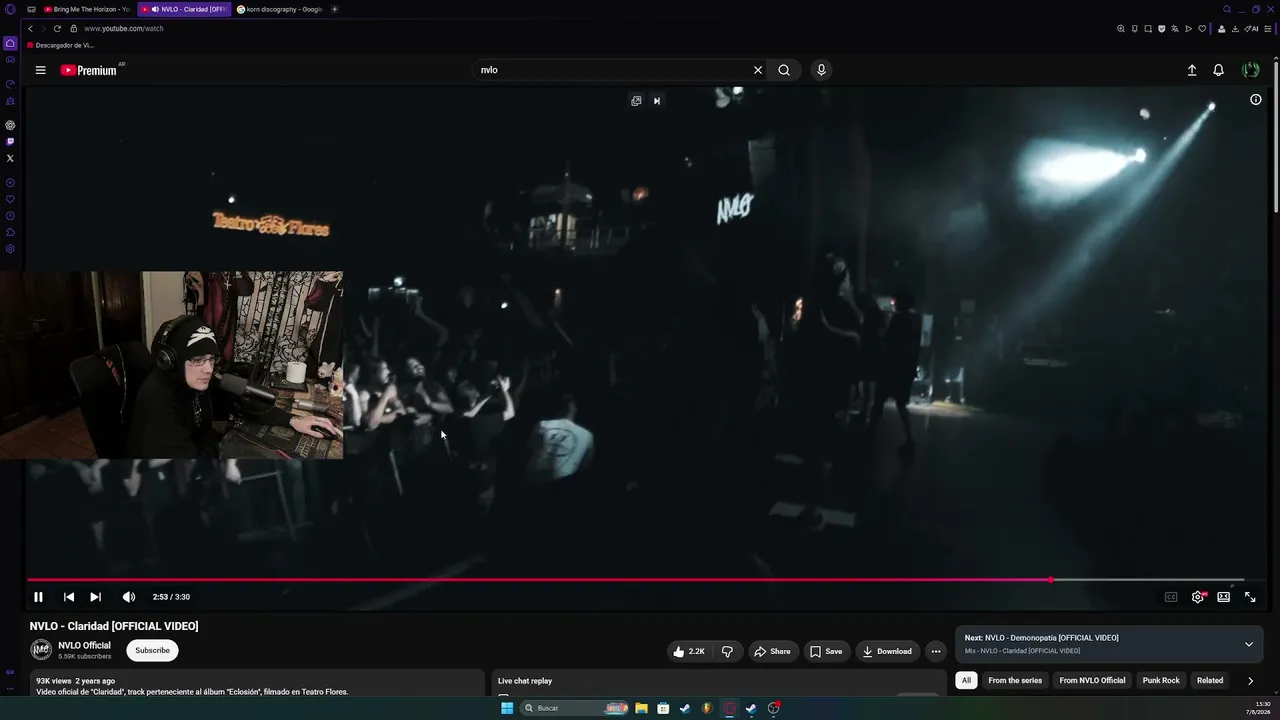Open the Twitch icon in the sidebar
1280x720 pixels.
coord(10,142)
